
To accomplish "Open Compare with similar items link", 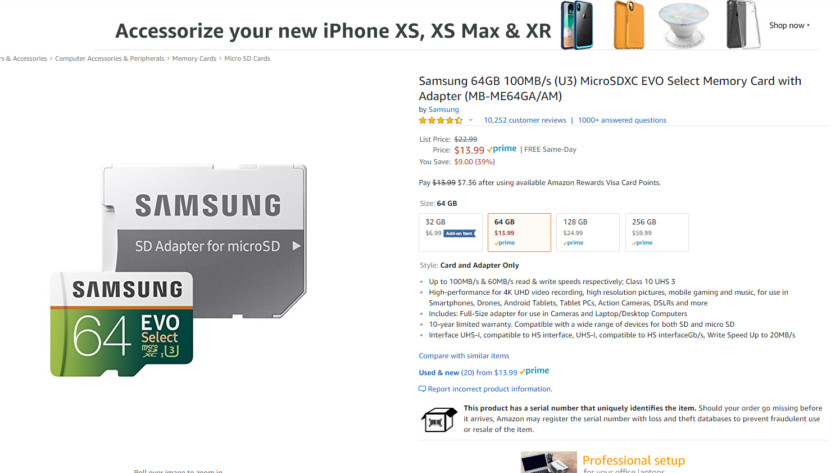I will (464, 356).
